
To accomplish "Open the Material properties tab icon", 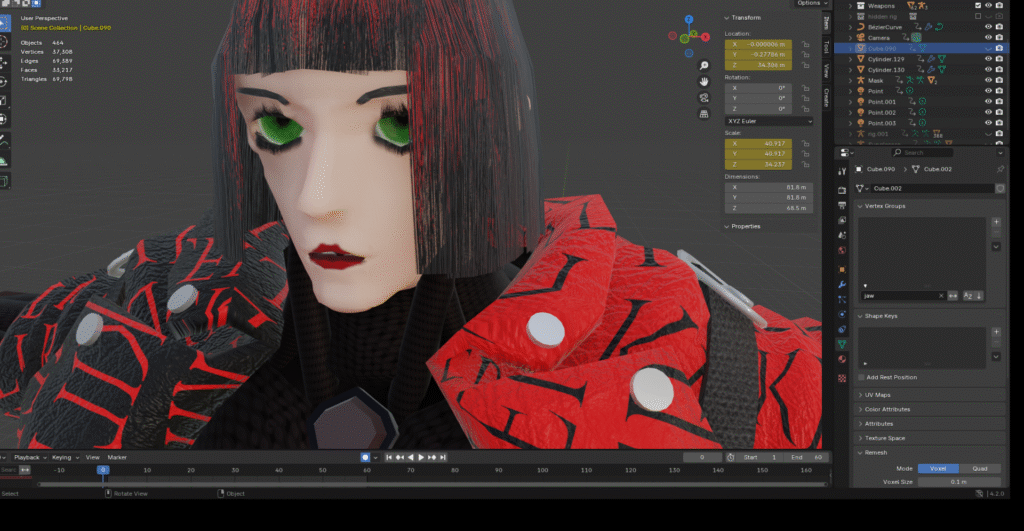I will pyautogui.click(x=842, y=360).
